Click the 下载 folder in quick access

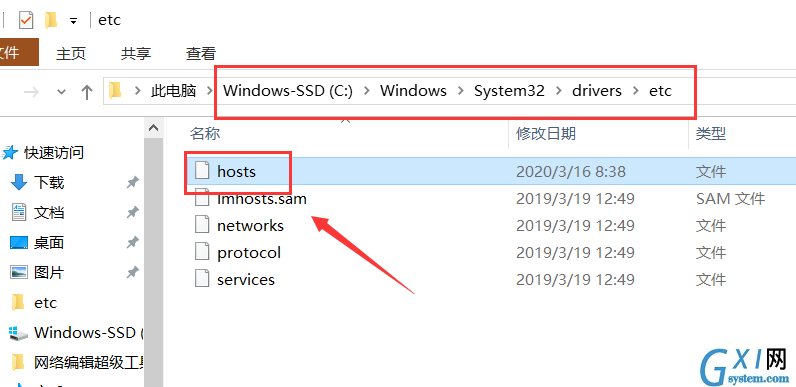click(x=49, y=182)
